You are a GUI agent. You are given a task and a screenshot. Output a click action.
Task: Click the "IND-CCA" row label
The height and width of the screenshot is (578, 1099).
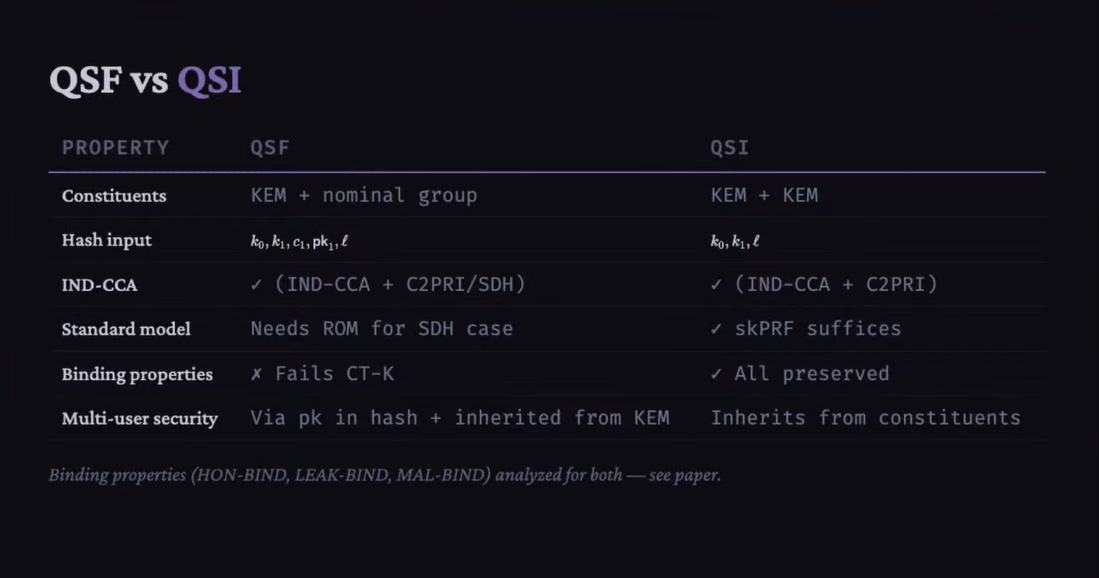click(99, 285)
